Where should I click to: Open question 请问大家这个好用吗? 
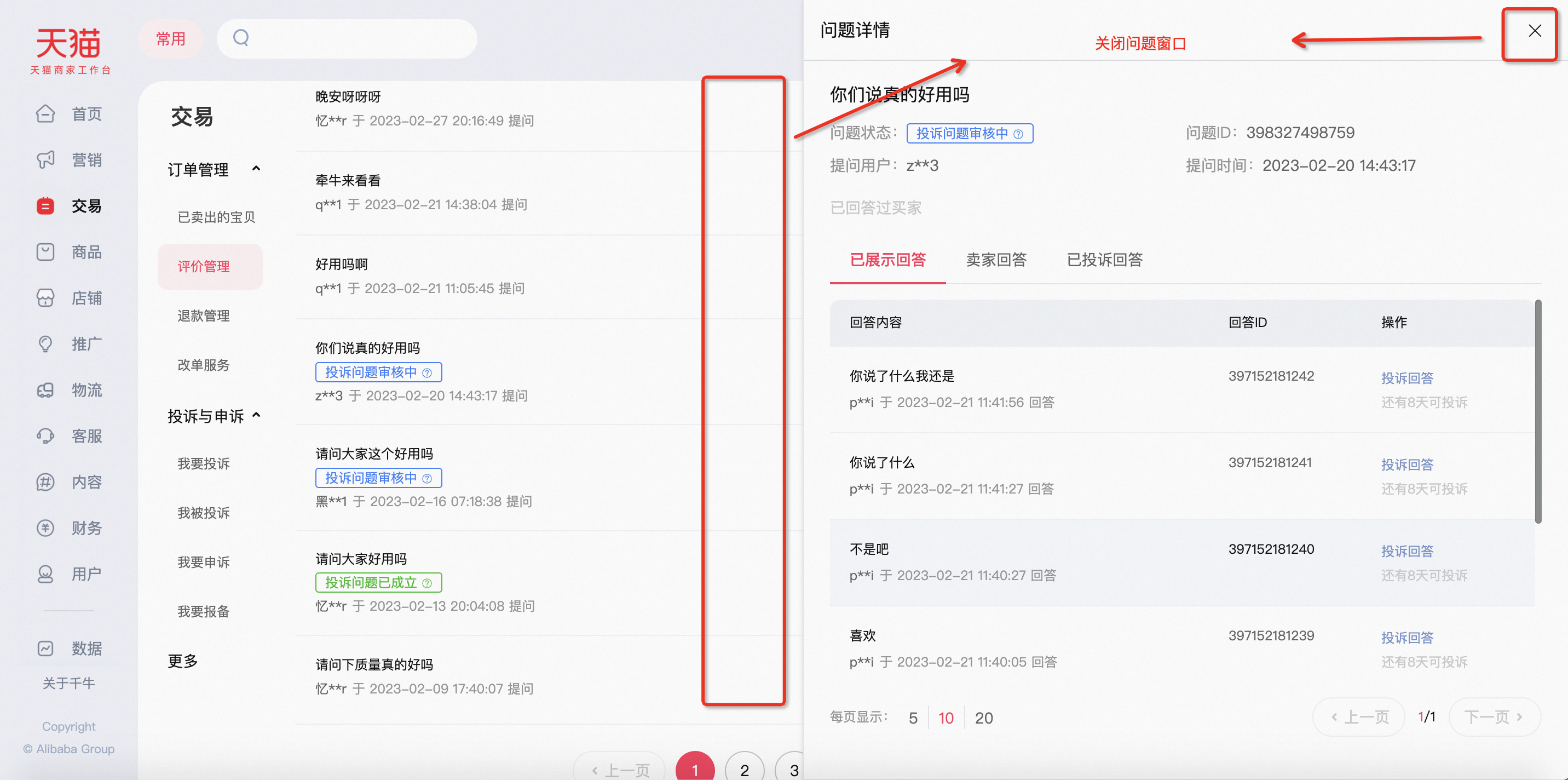374,454
